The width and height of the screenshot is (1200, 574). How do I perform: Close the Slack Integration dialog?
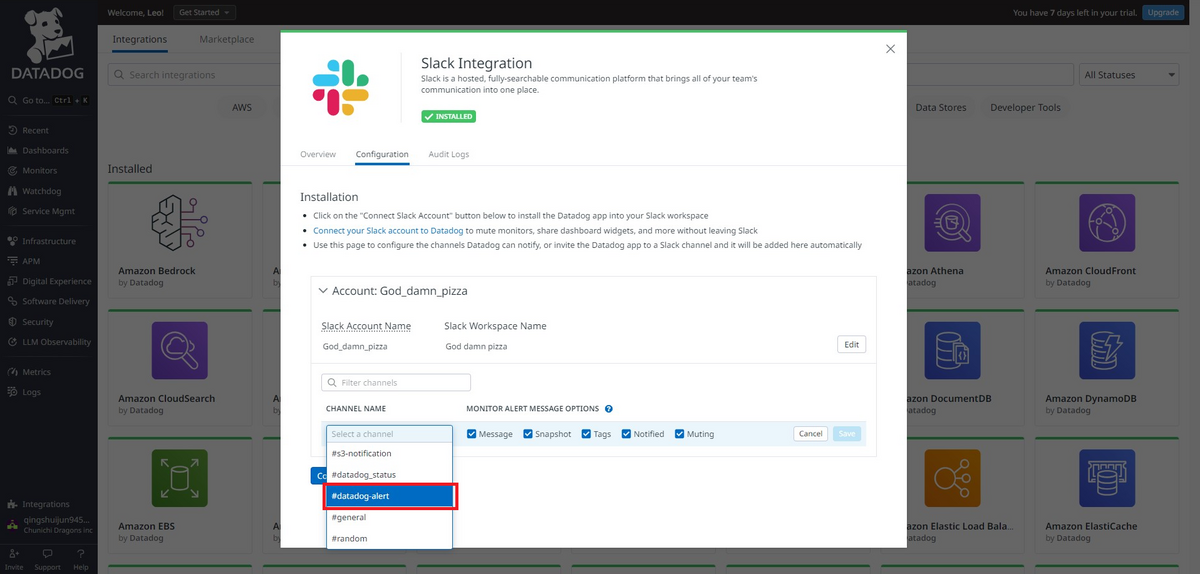(x=891, y=49)
